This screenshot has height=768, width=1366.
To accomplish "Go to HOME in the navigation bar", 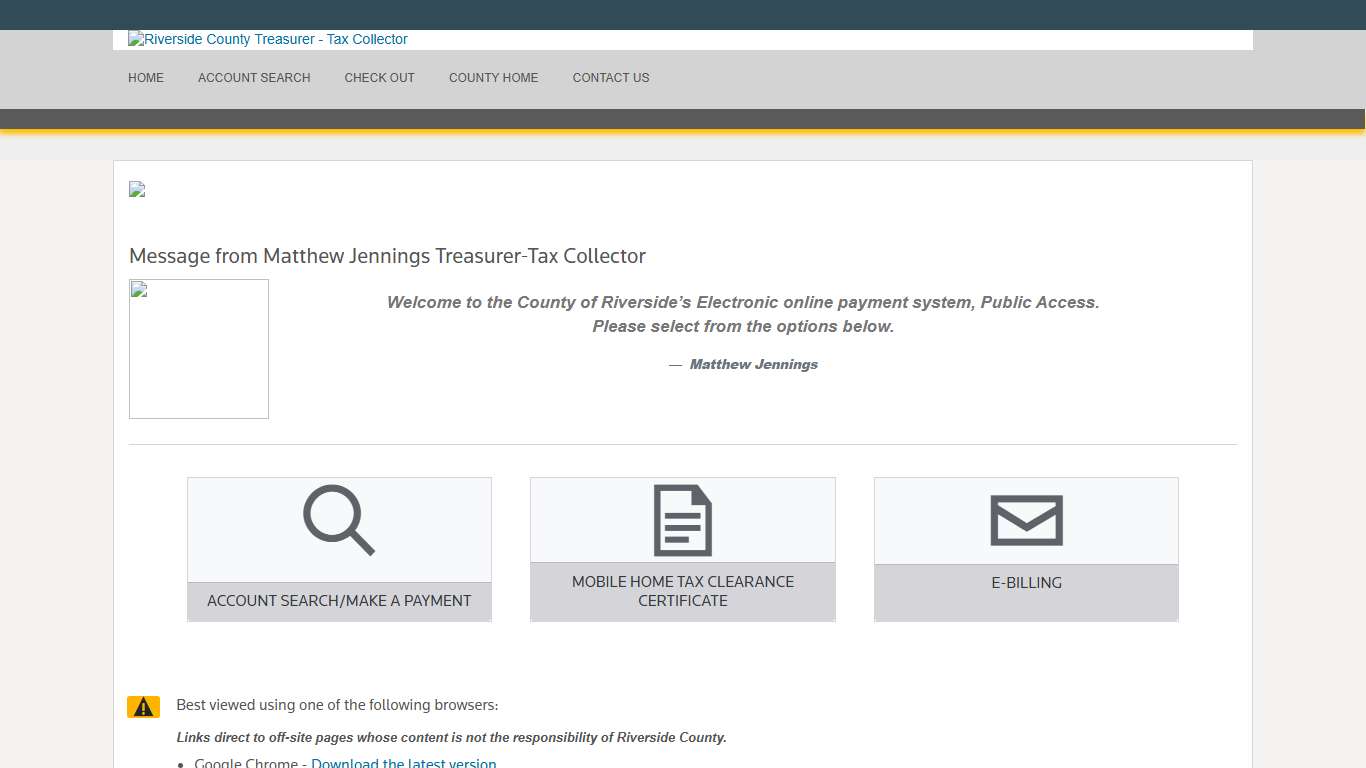I will (x=146, y=78).
